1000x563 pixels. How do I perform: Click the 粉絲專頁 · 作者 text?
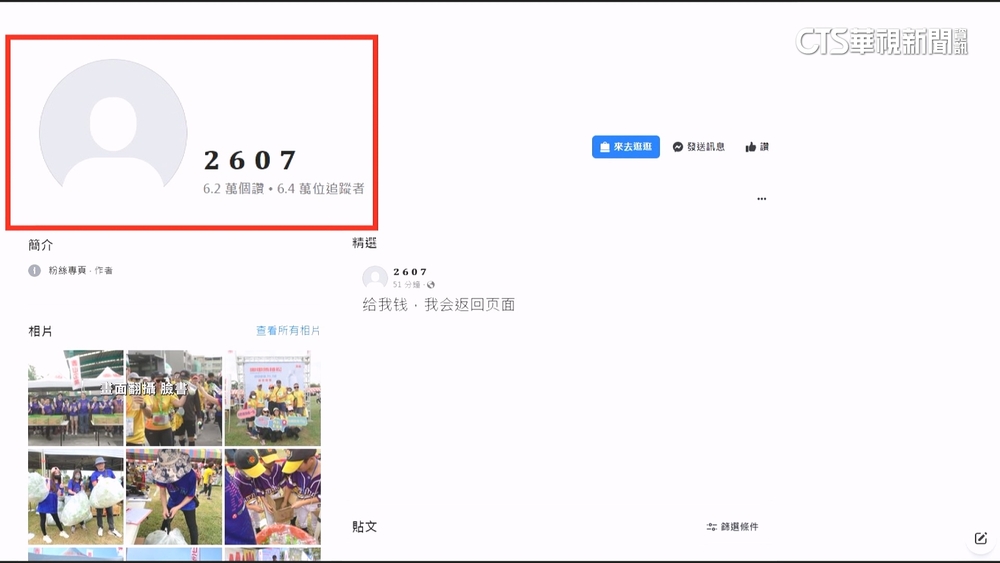pyautogui.click(x=80, y=270)
